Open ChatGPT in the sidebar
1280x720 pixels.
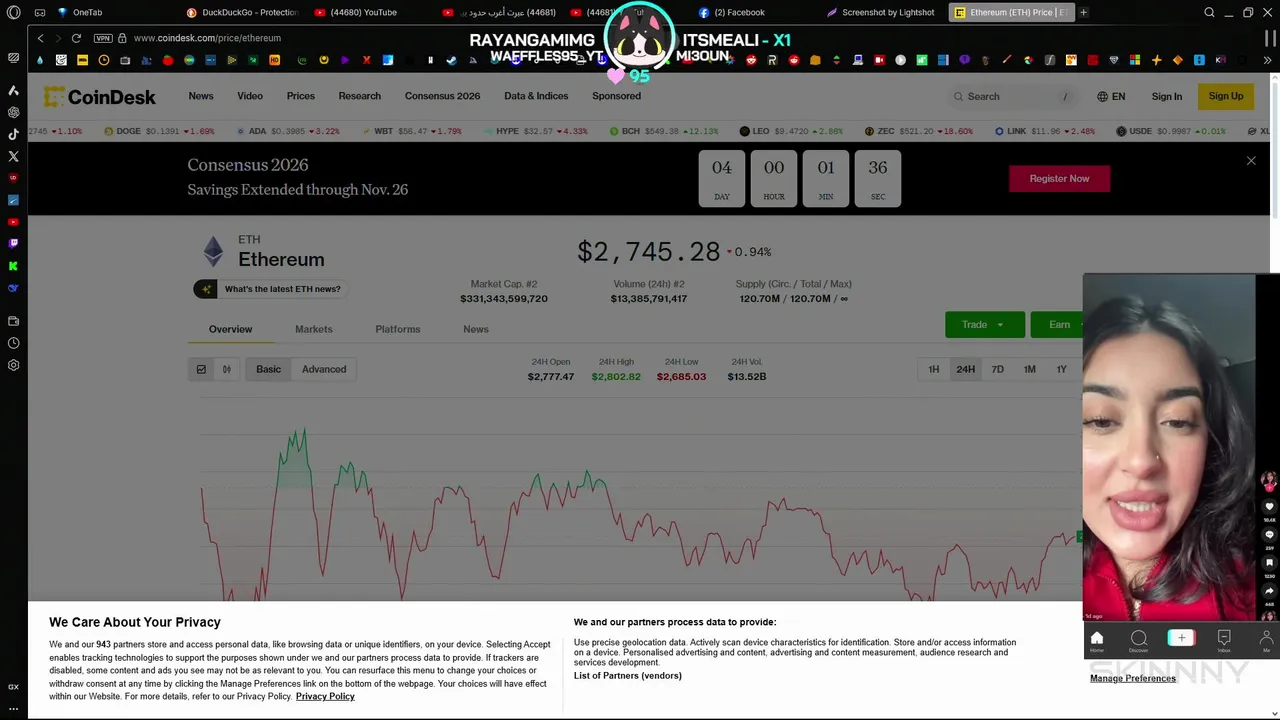coord(13,112)
